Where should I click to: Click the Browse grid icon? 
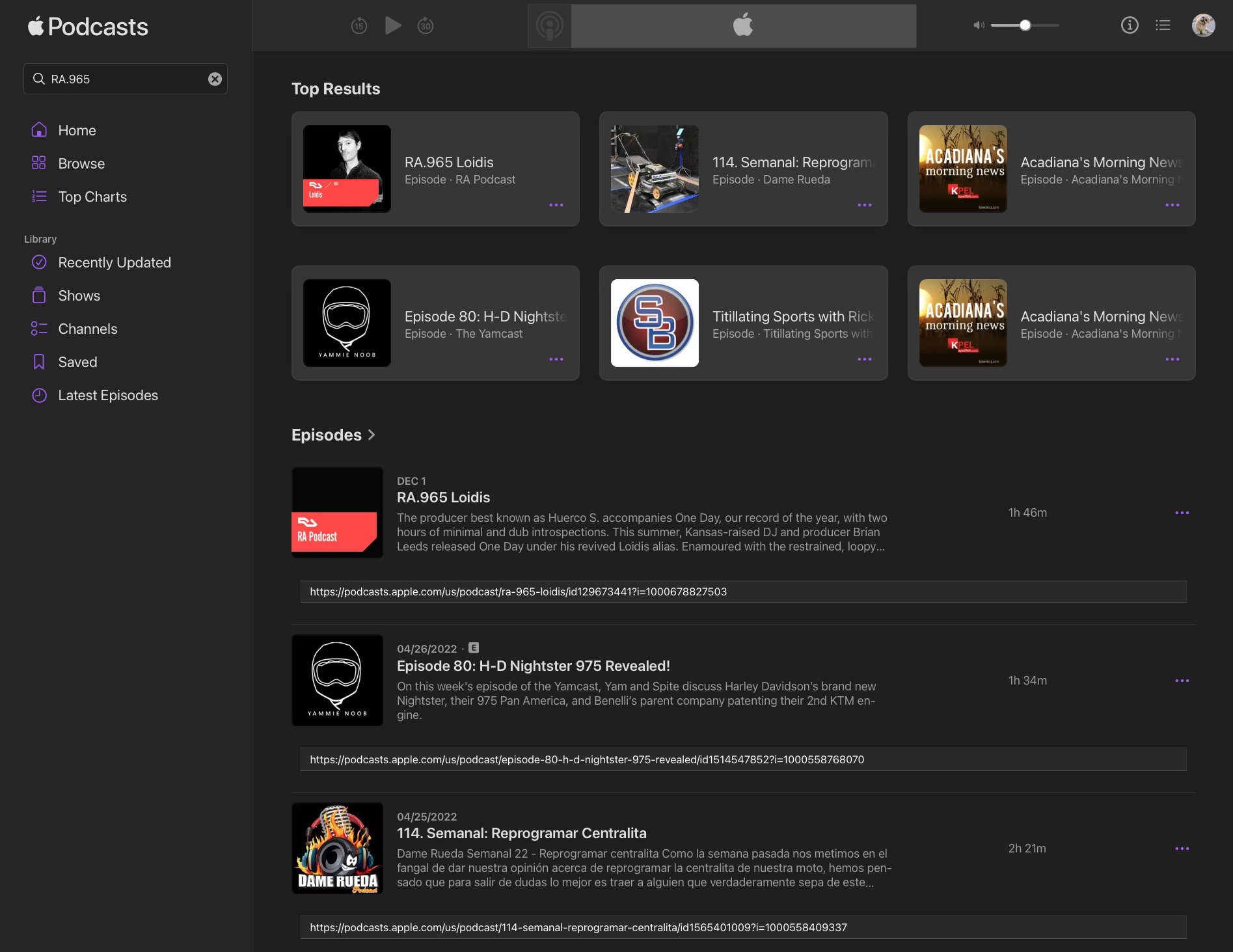(x=39, y=163)
